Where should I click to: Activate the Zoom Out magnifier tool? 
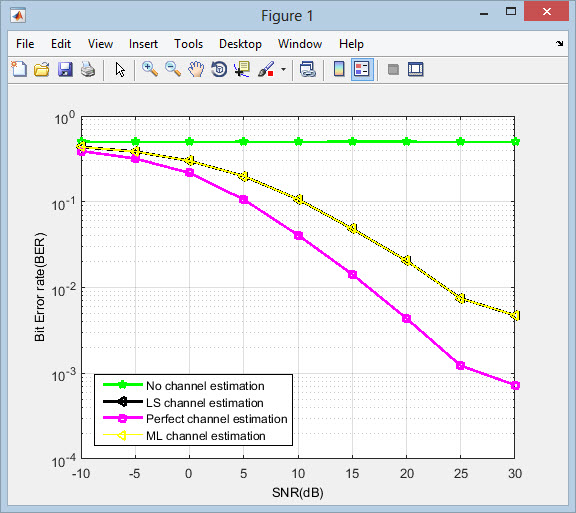(173, 69)
